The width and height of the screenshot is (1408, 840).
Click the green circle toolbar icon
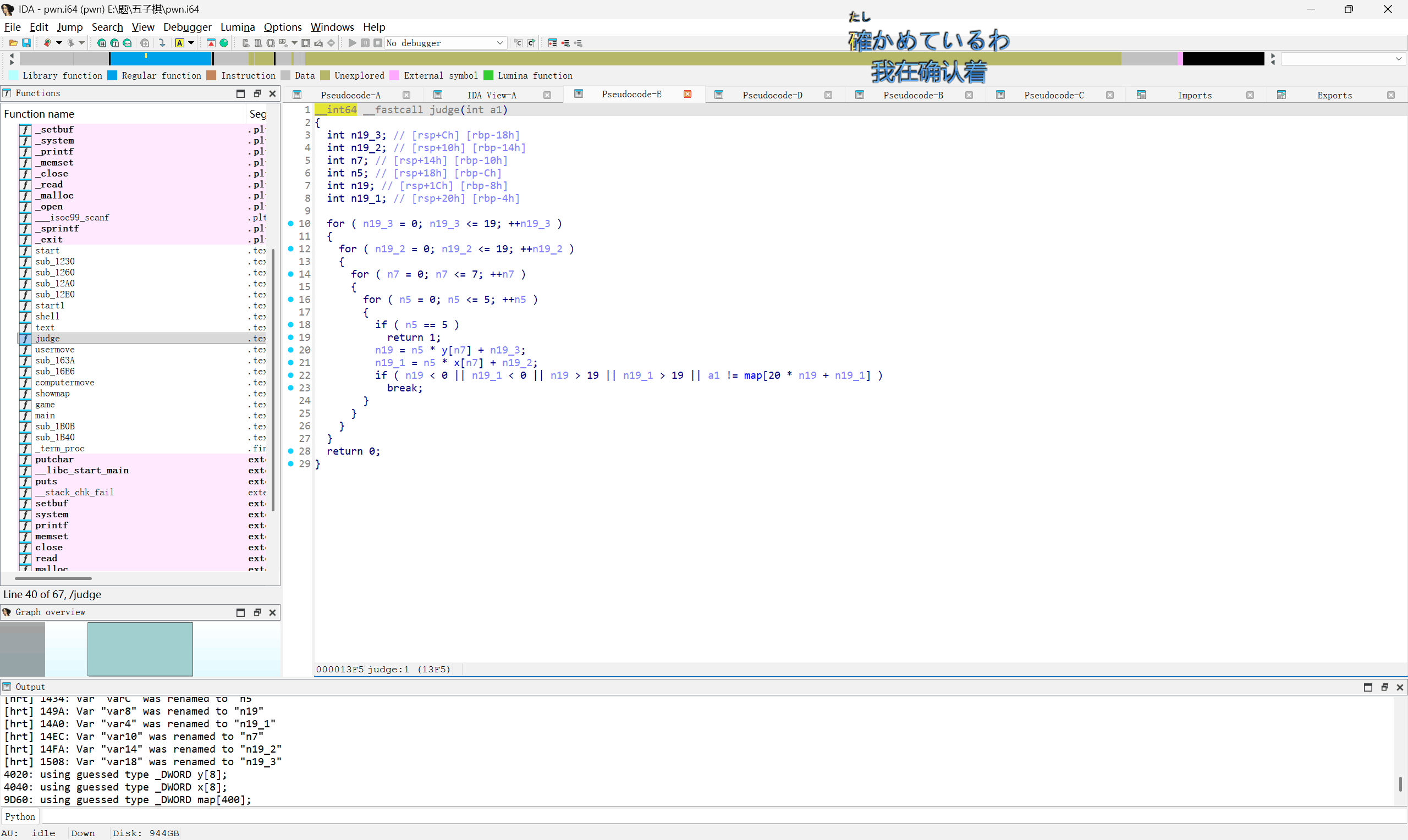coord(224,43)
